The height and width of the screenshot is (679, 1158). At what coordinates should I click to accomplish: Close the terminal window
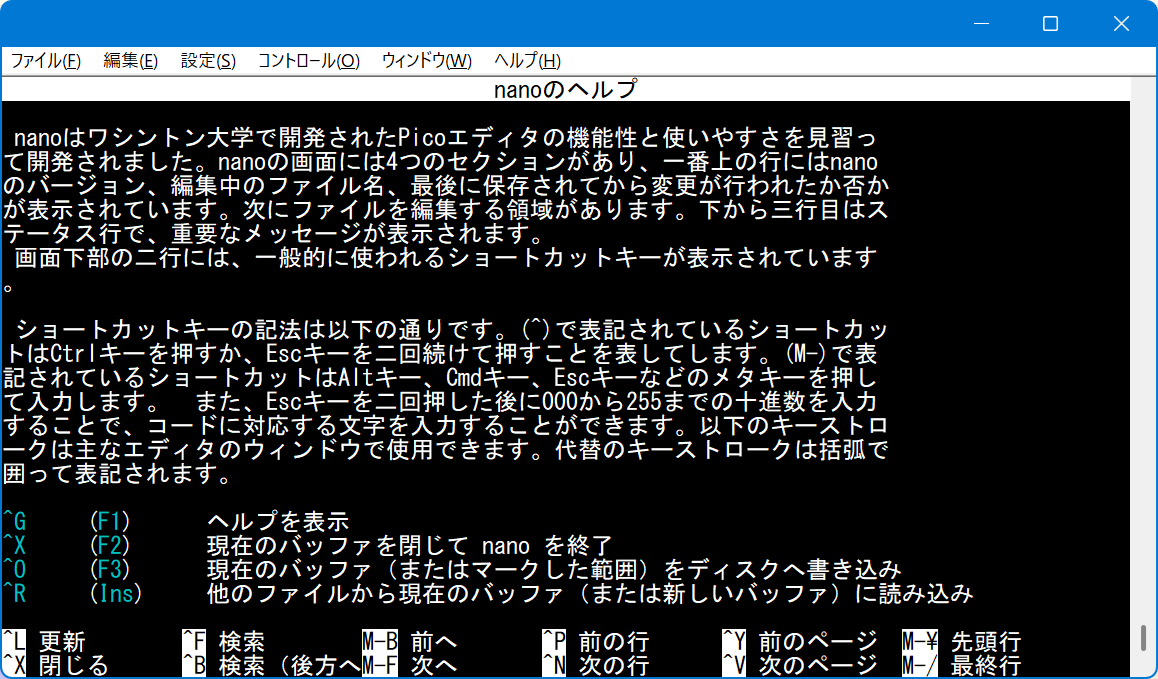point(1121,24)
